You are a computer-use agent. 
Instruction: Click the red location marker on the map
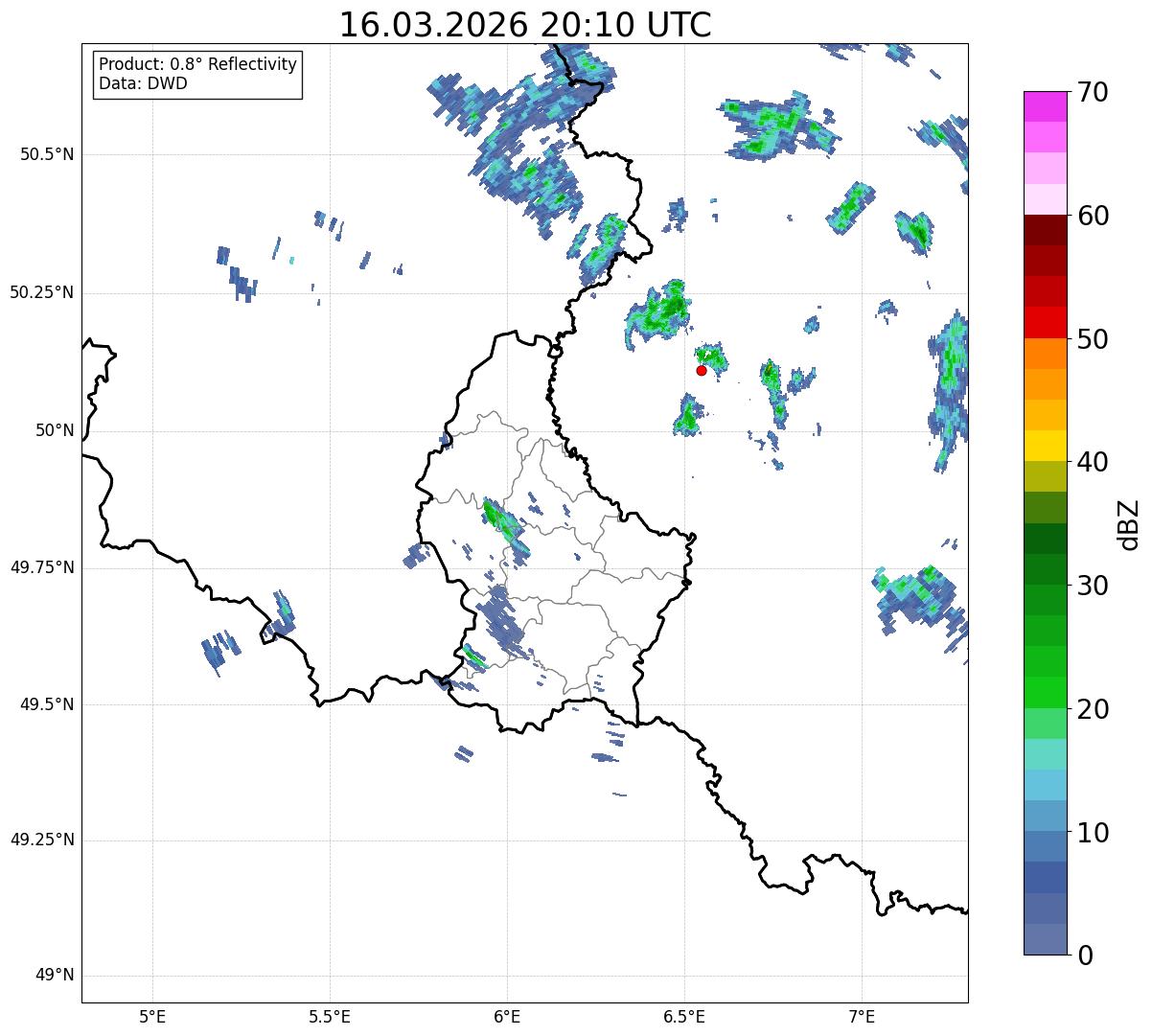coord(702,370)
